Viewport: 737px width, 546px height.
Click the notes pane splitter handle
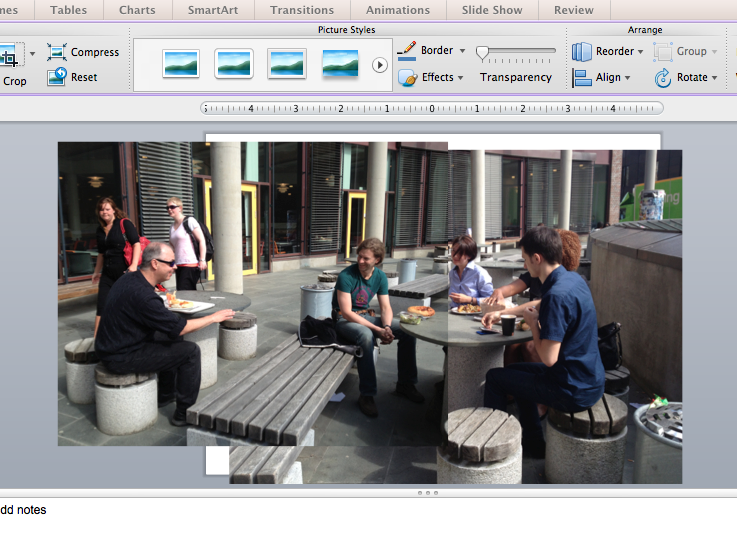[426, 493]
